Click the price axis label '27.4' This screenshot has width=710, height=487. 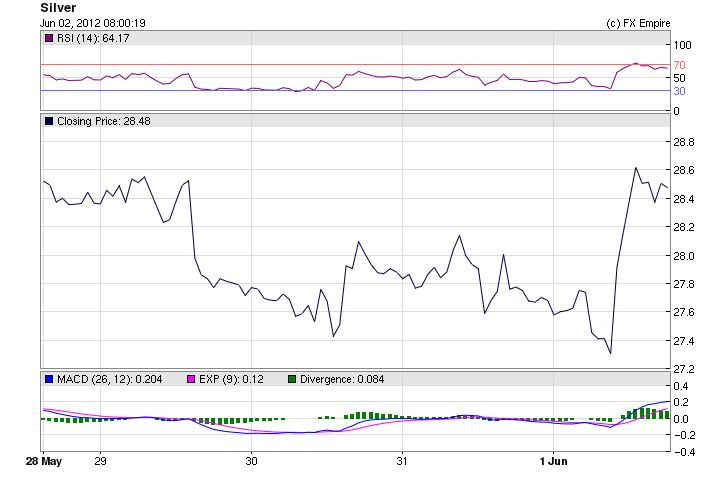(684, 341)
